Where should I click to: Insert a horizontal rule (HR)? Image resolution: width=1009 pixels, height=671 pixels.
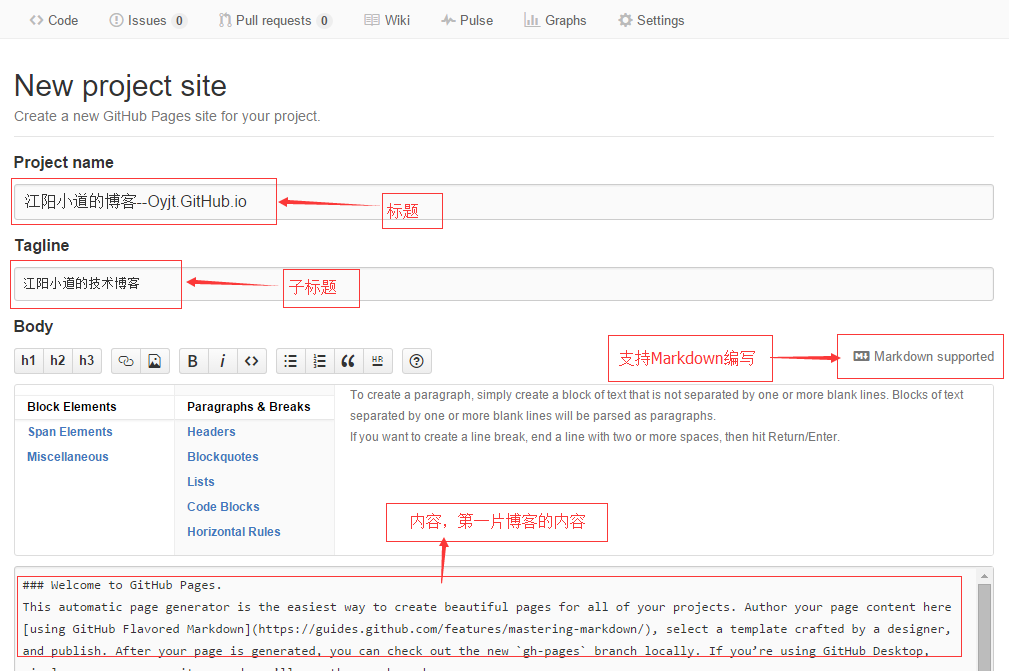(378, 361)
